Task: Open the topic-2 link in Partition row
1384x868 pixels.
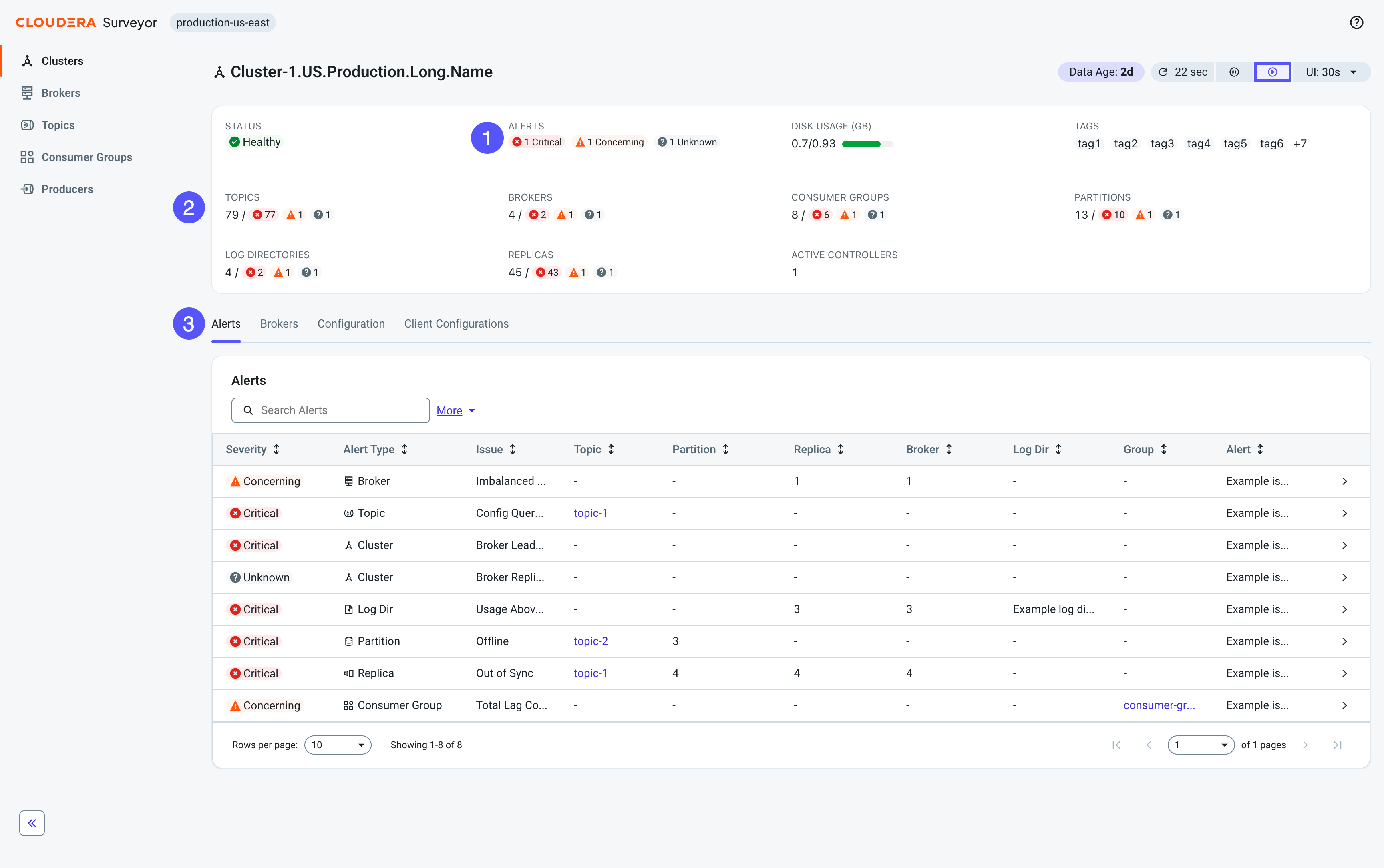Action: click(x=591, y=641)
